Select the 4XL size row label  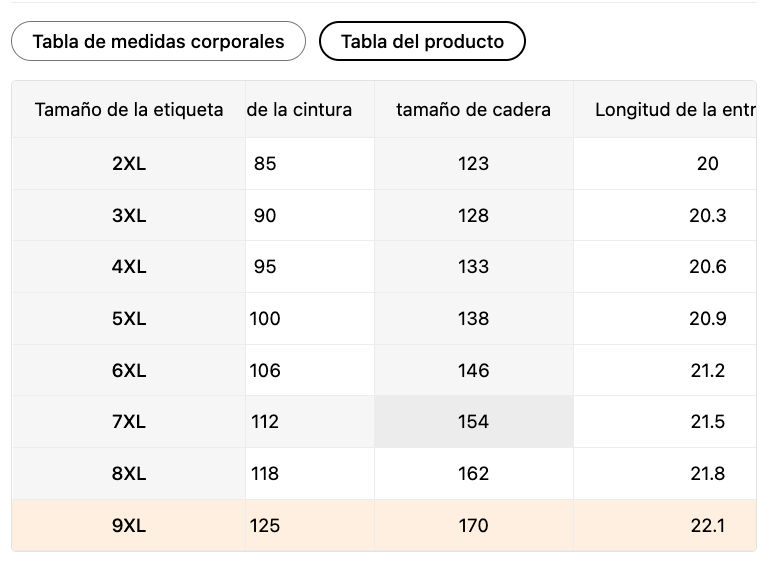pos(129,267)
